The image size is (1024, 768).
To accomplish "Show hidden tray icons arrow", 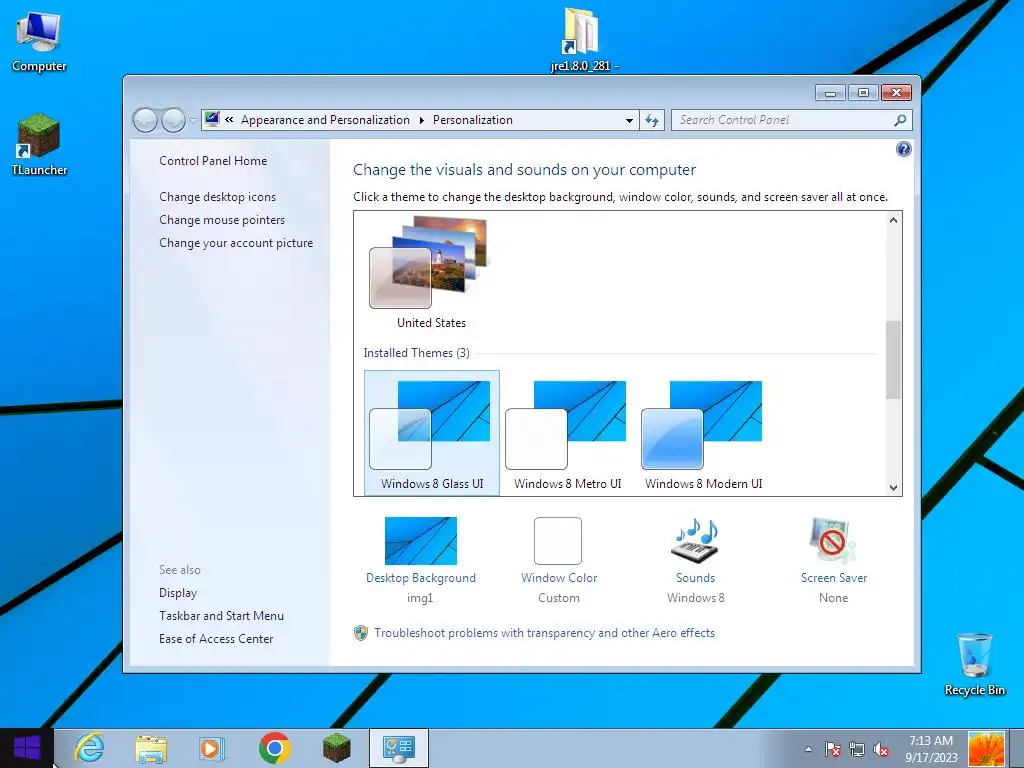I will pos(808,749).
